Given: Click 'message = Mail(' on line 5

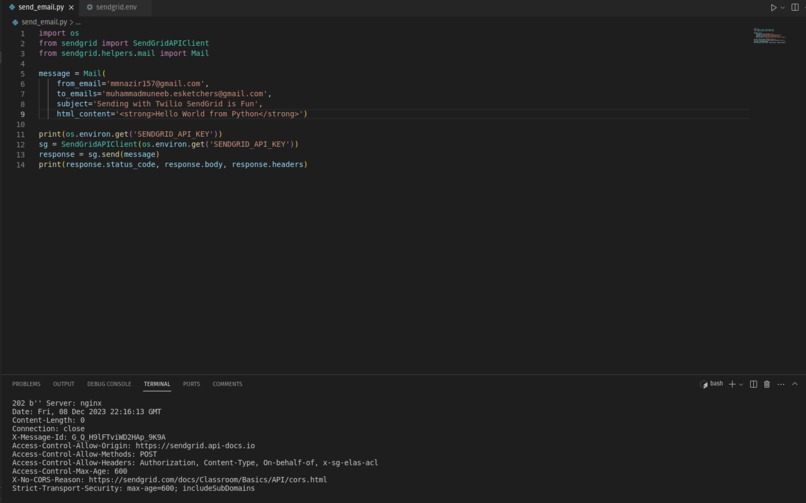Looking at the screenshot, I should [x=72, y=73].
